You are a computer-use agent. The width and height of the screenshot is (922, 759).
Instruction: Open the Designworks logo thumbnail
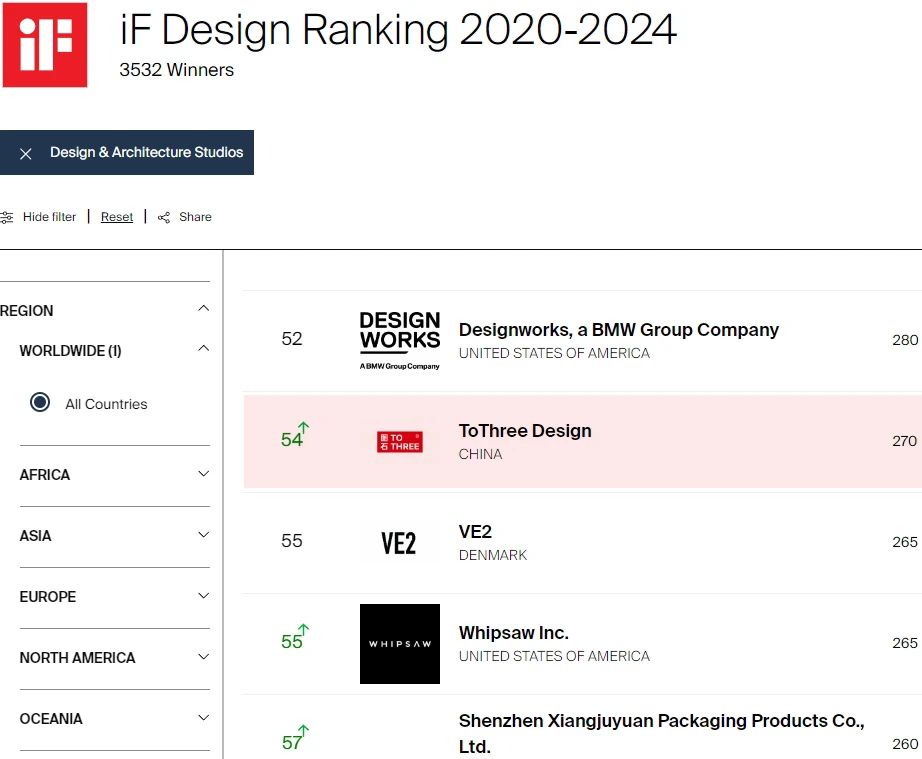(x=399, y=340)
